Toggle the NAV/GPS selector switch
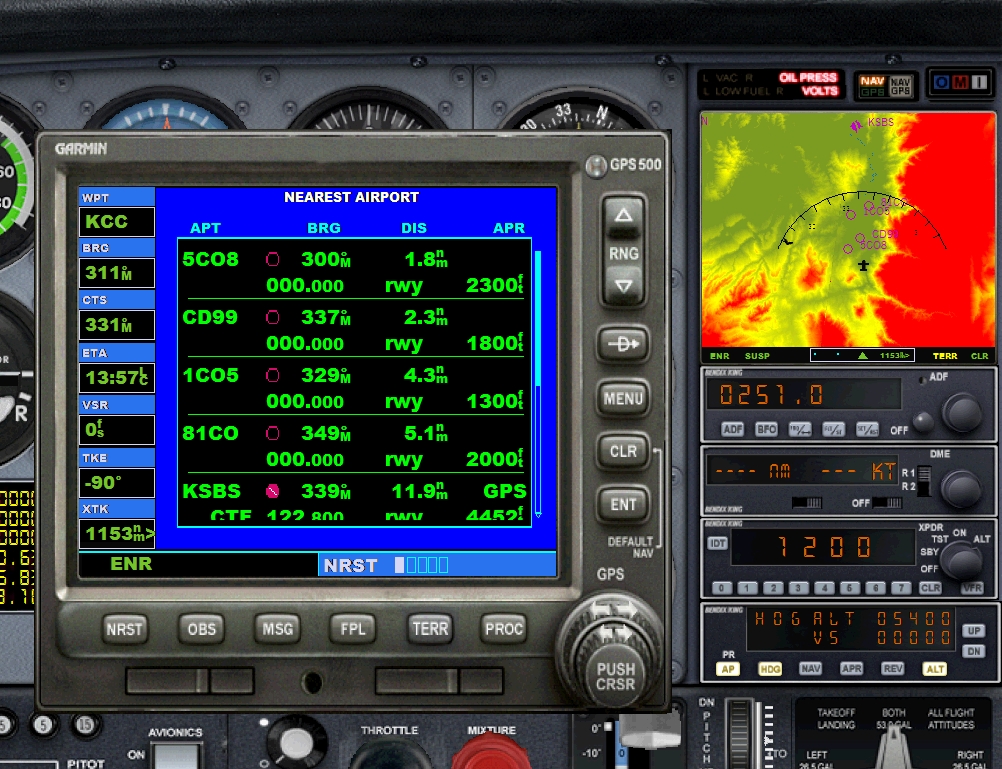 [x=886, y=86]
